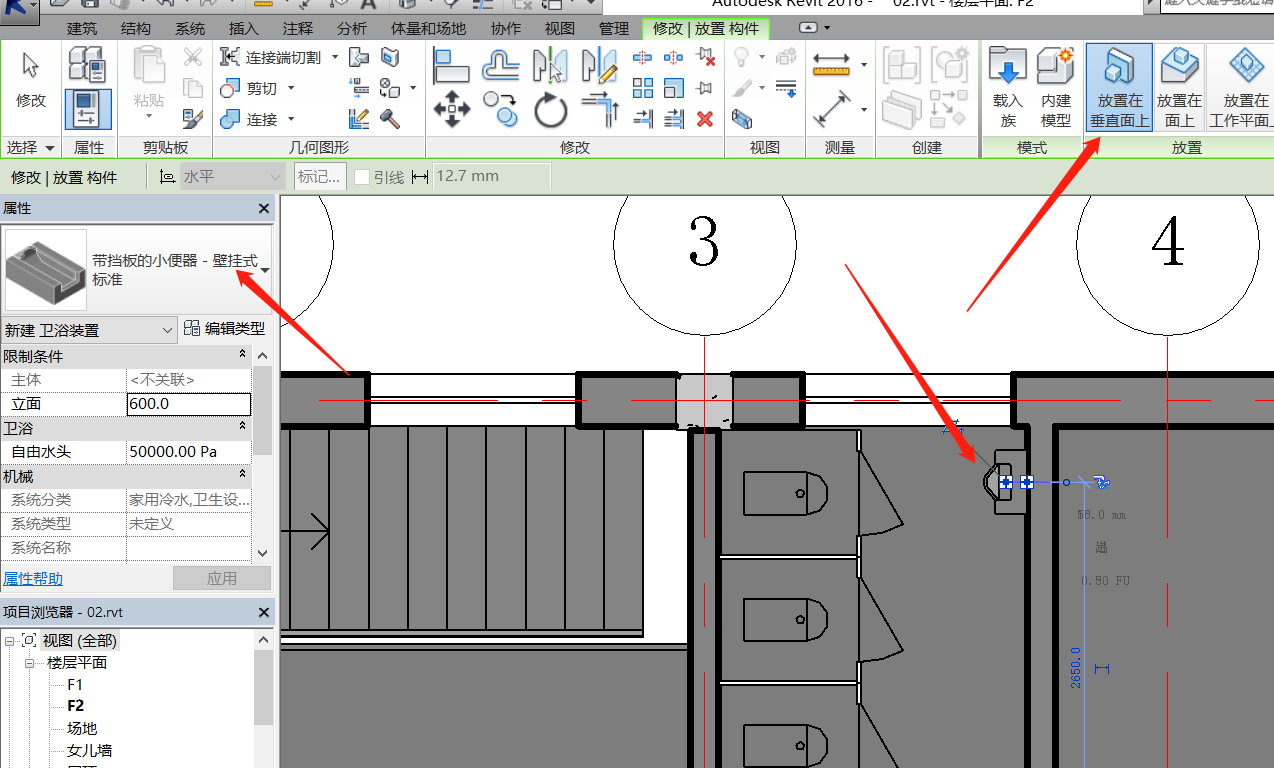Screen dimensions: 1274x768
Task: Open the family type selector dropdown
Action: 264,270
